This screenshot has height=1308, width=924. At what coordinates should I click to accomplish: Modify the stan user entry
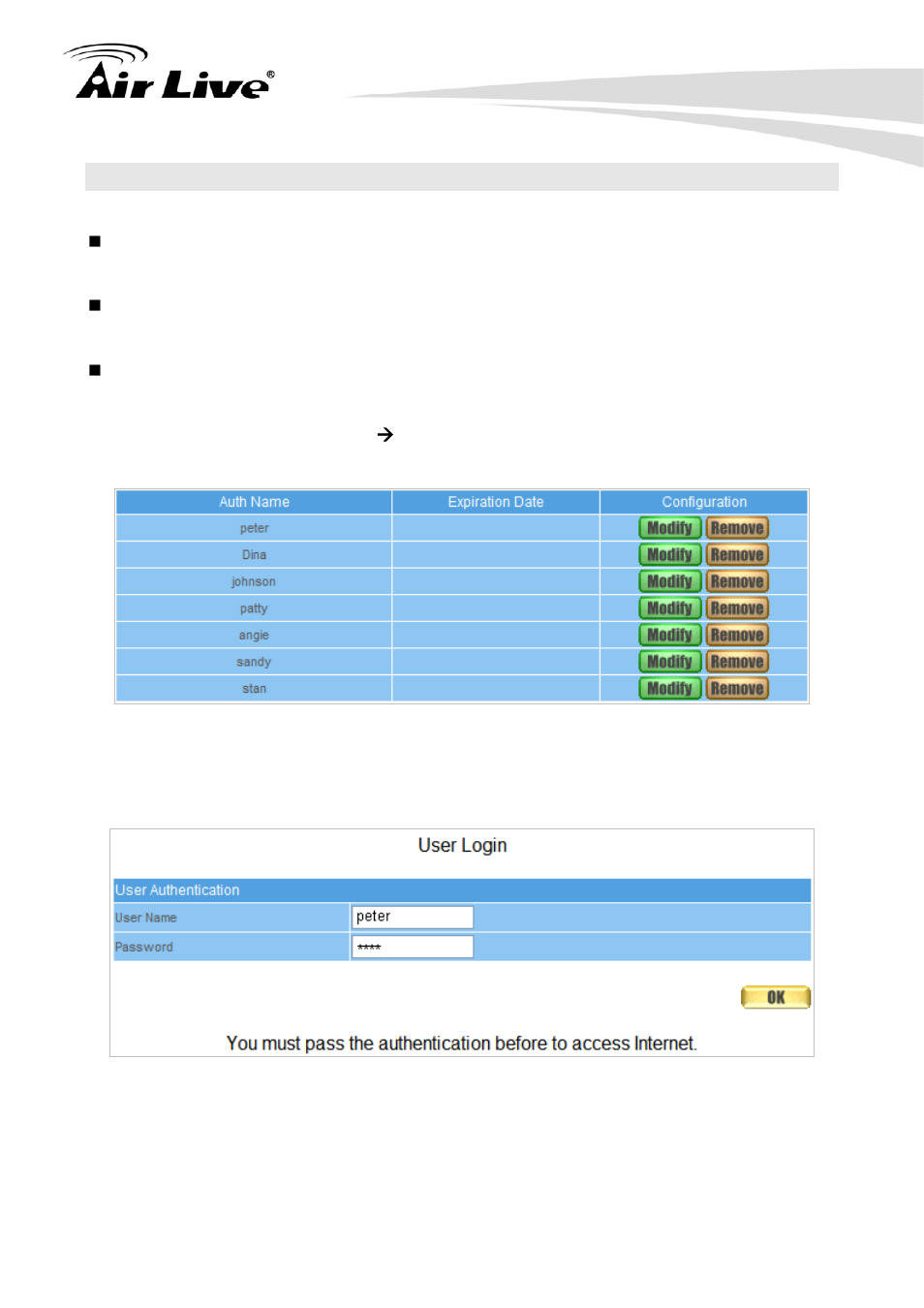(669, 689)
